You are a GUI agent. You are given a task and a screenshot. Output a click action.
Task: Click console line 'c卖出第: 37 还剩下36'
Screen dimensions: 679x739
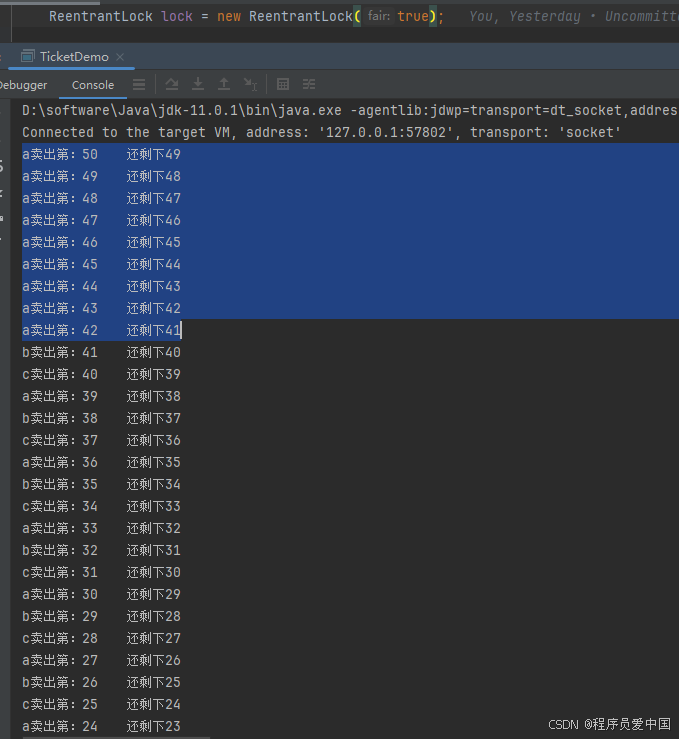[x=101, y=440]
